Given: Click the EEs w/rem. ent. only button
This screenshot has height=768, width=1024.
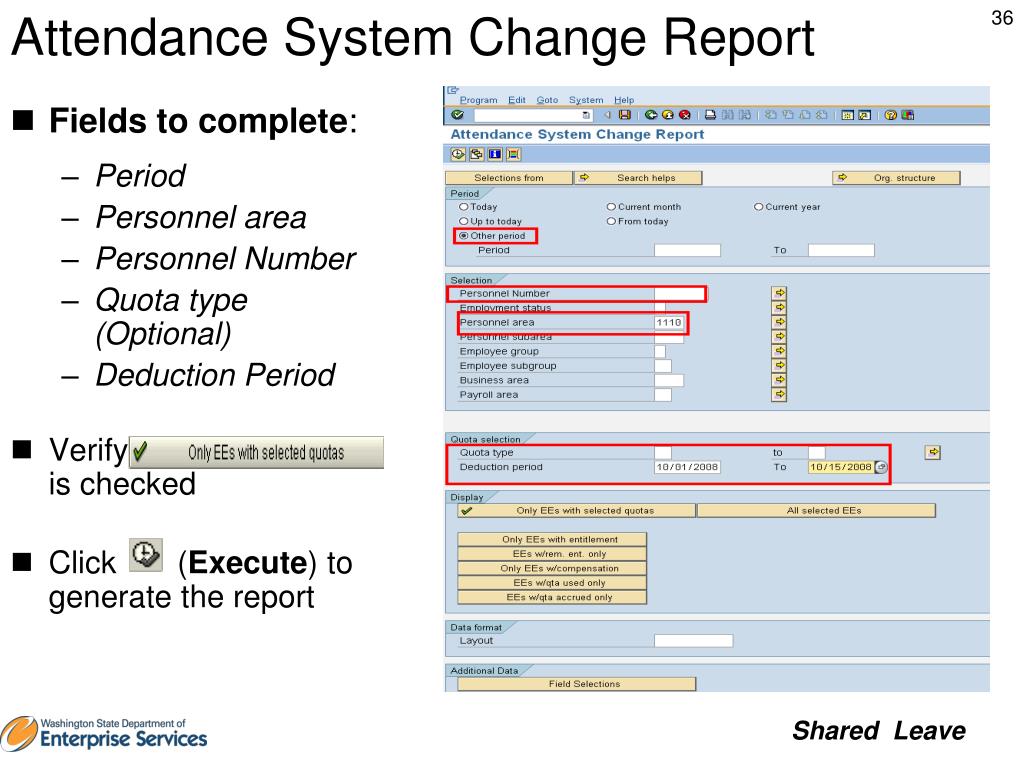Looking at the screenshot, I should click(552, 553).
